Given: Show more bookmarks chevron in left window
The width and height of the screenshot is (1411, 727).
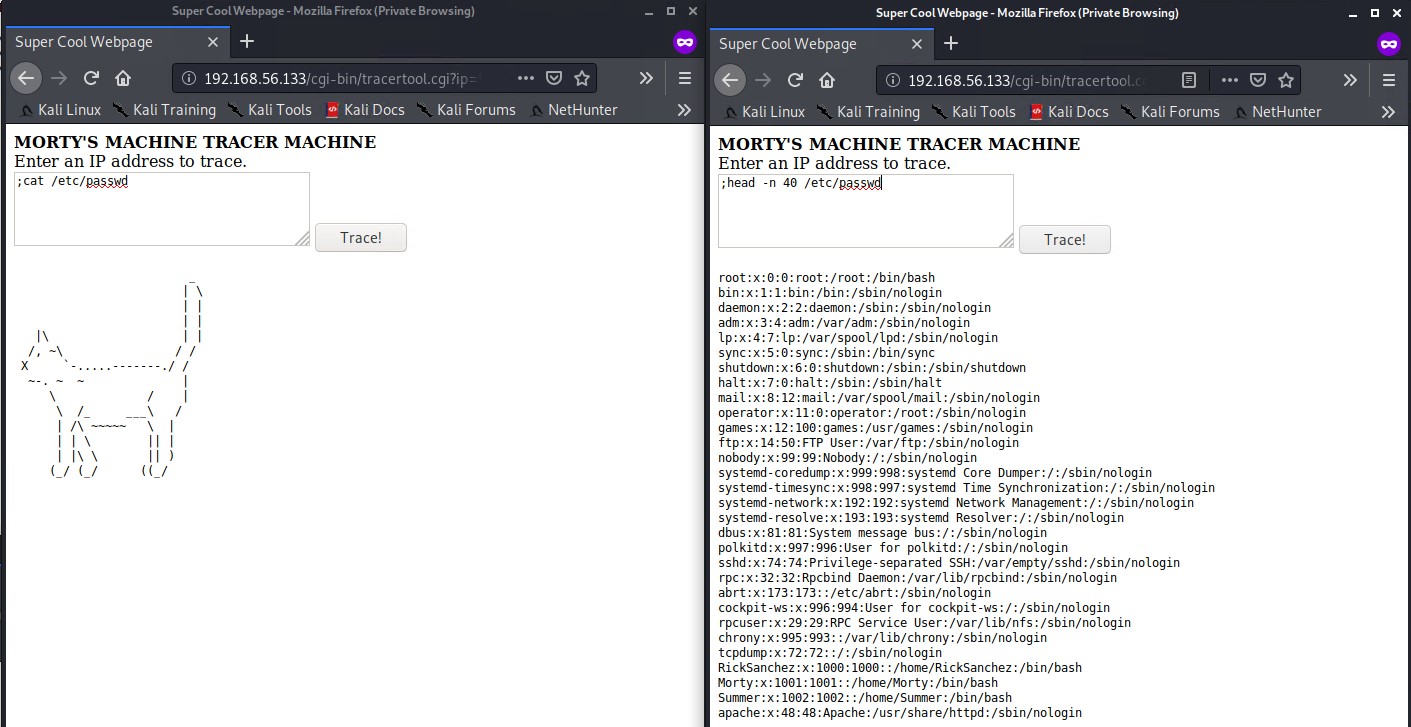Looking at the screenshot, I should 684,110.
